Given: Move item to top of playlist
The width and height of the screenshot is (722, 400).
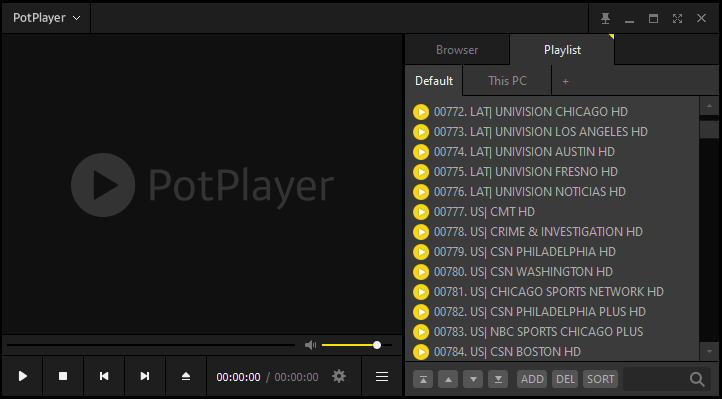Looking at the screenshot, I should [423, 379].
